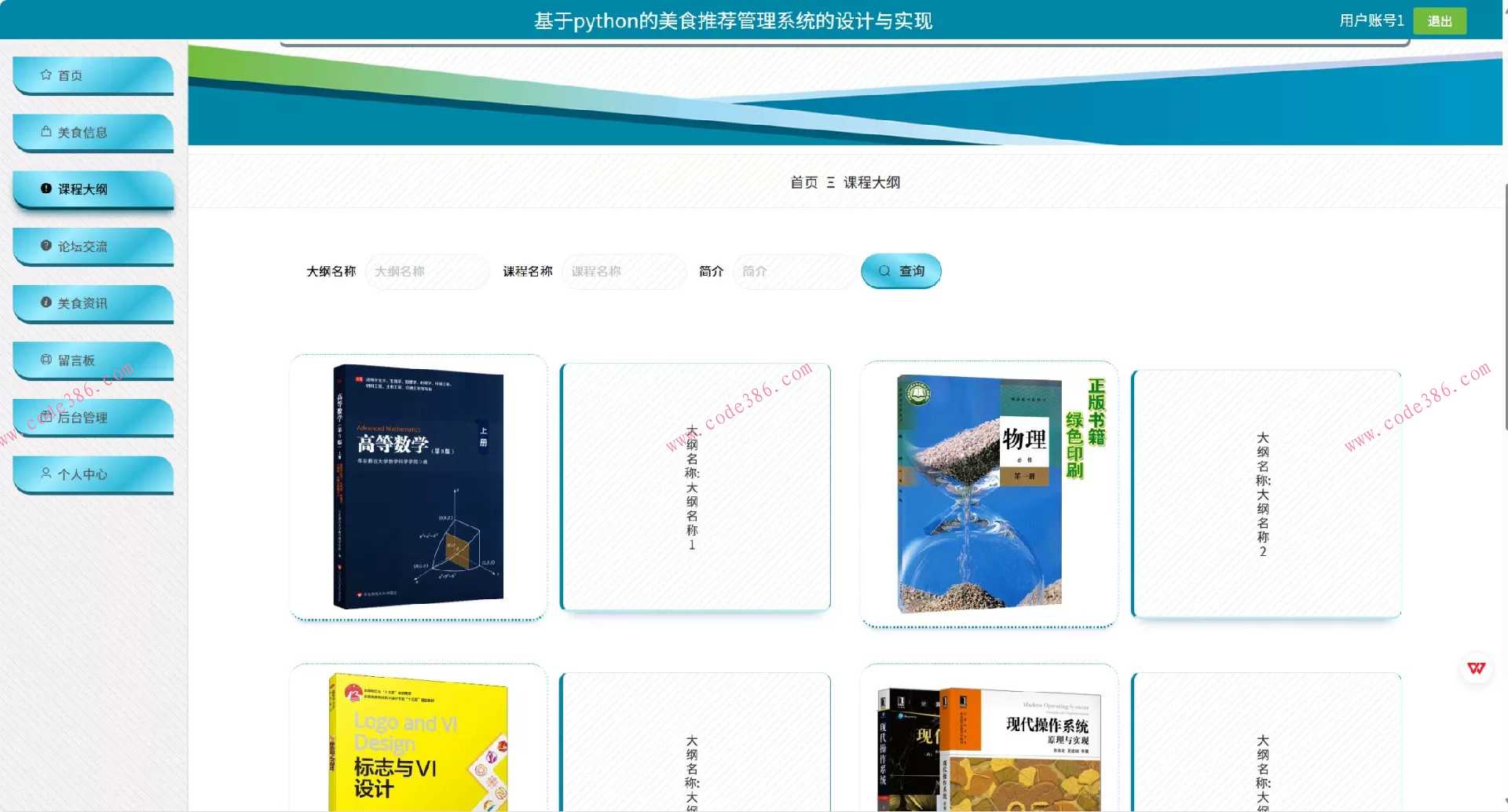Select the person icon on 个人中心
Viewport: 1508px width, 812px height.
(45, 473)
